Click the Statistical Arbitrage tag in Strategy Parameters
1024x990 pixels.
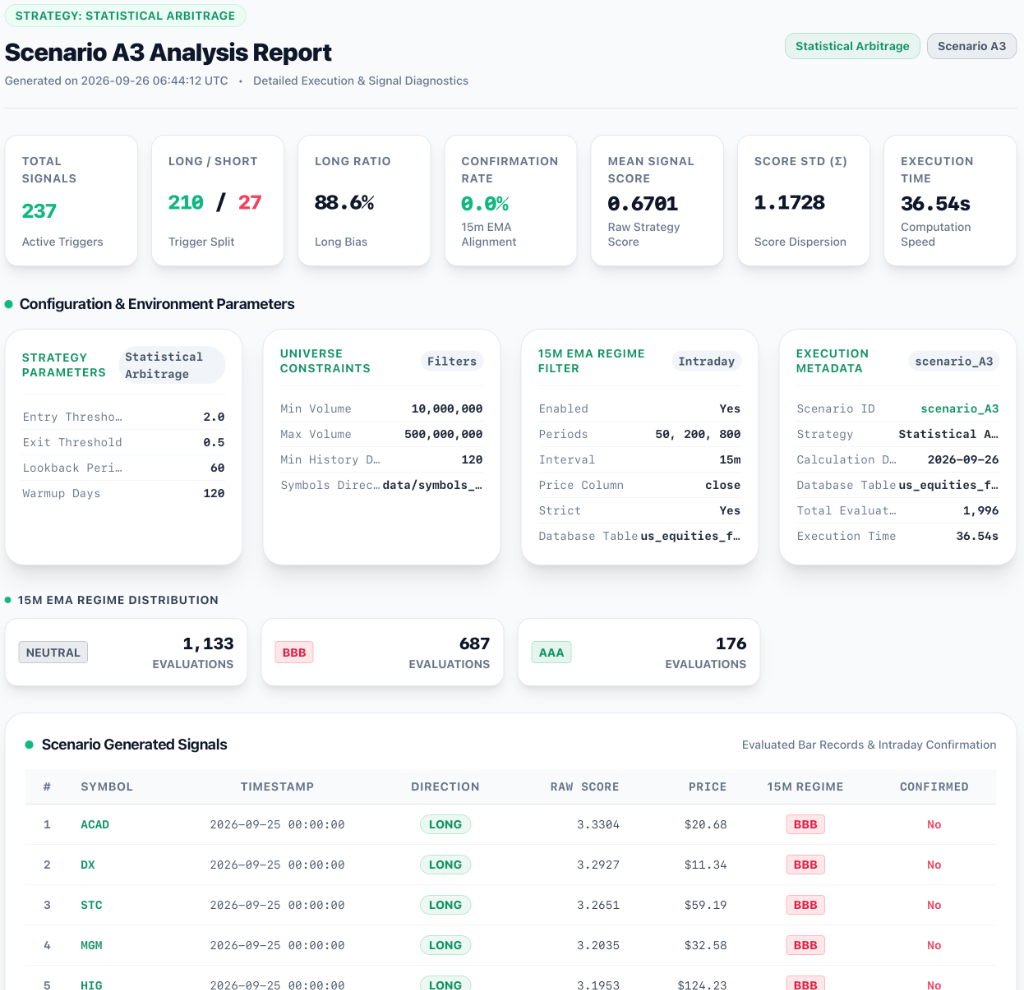(x=171, y=365)
